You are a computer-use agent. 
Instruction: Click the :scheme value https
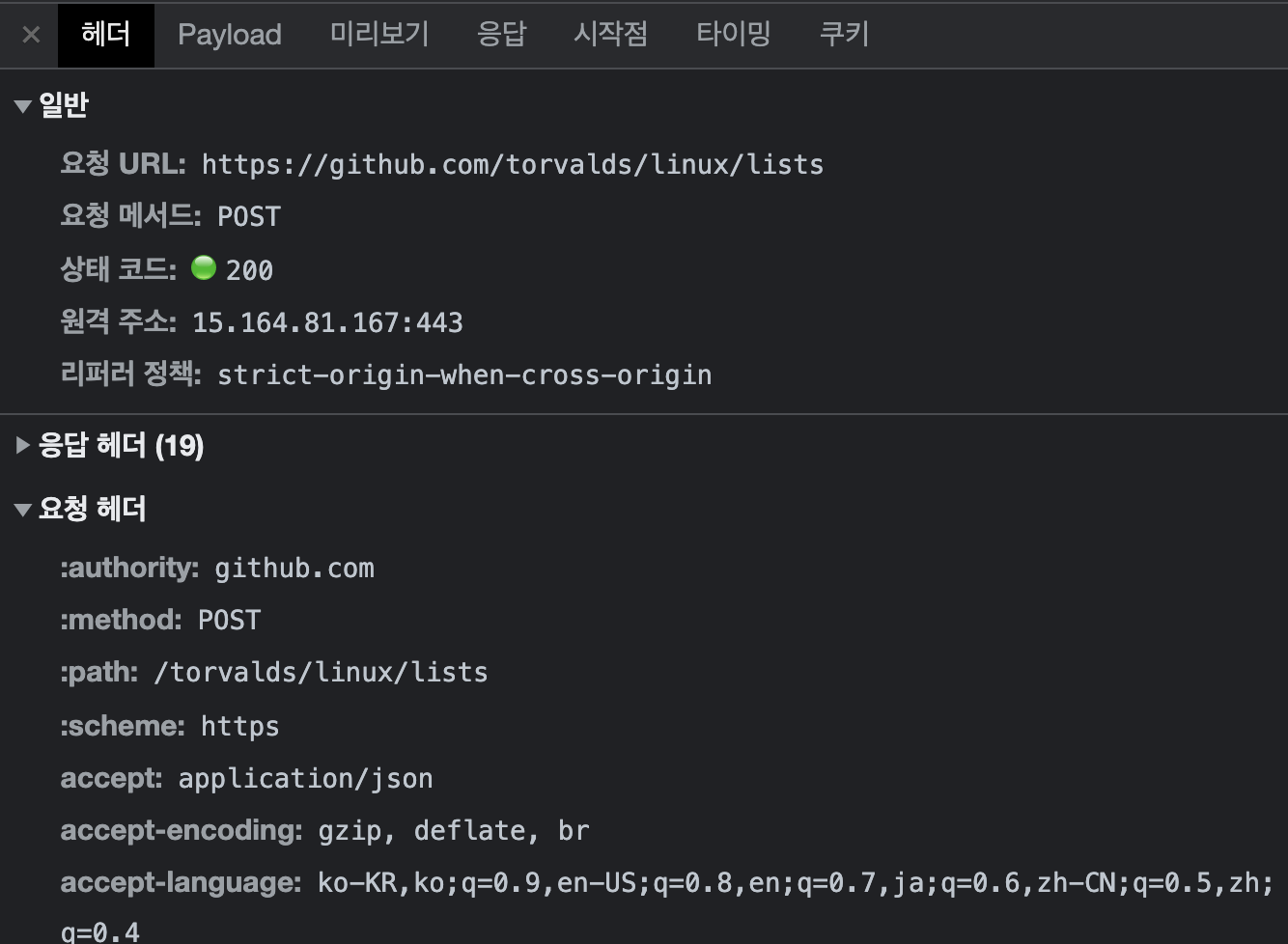click(x=240, y=726)
